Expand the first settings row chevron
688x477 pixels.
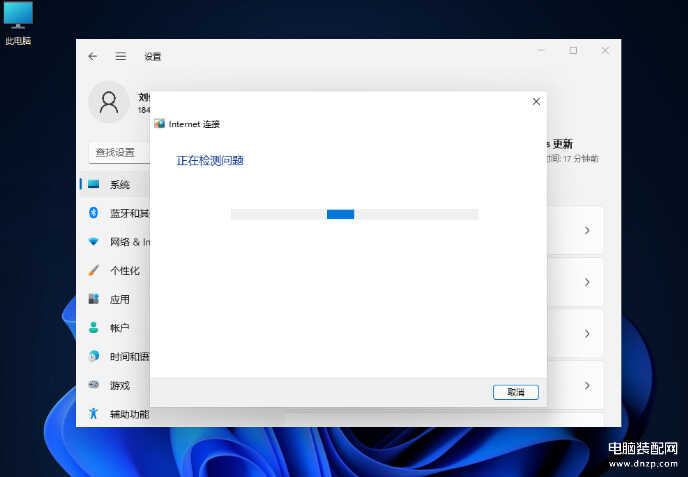[x=587, y=230]
